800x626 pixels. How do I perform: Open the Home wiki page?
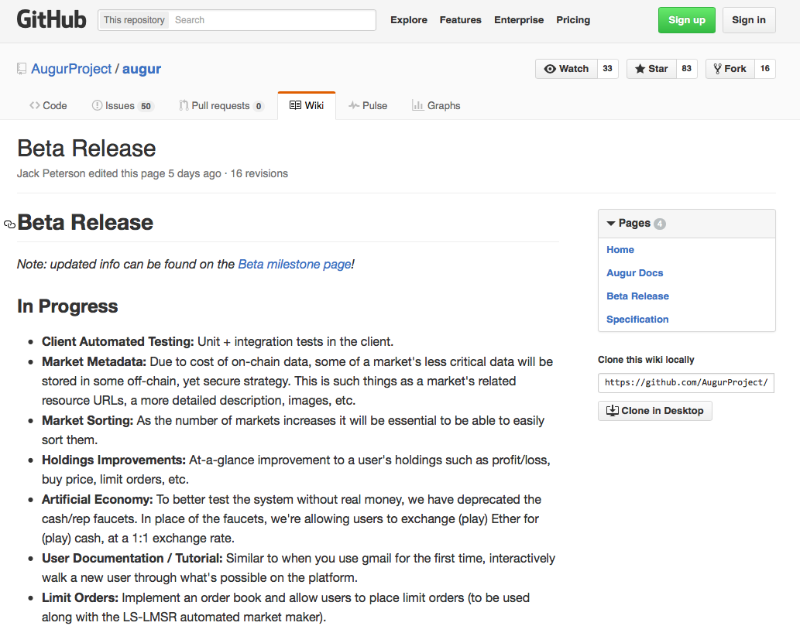coord(620,249)
